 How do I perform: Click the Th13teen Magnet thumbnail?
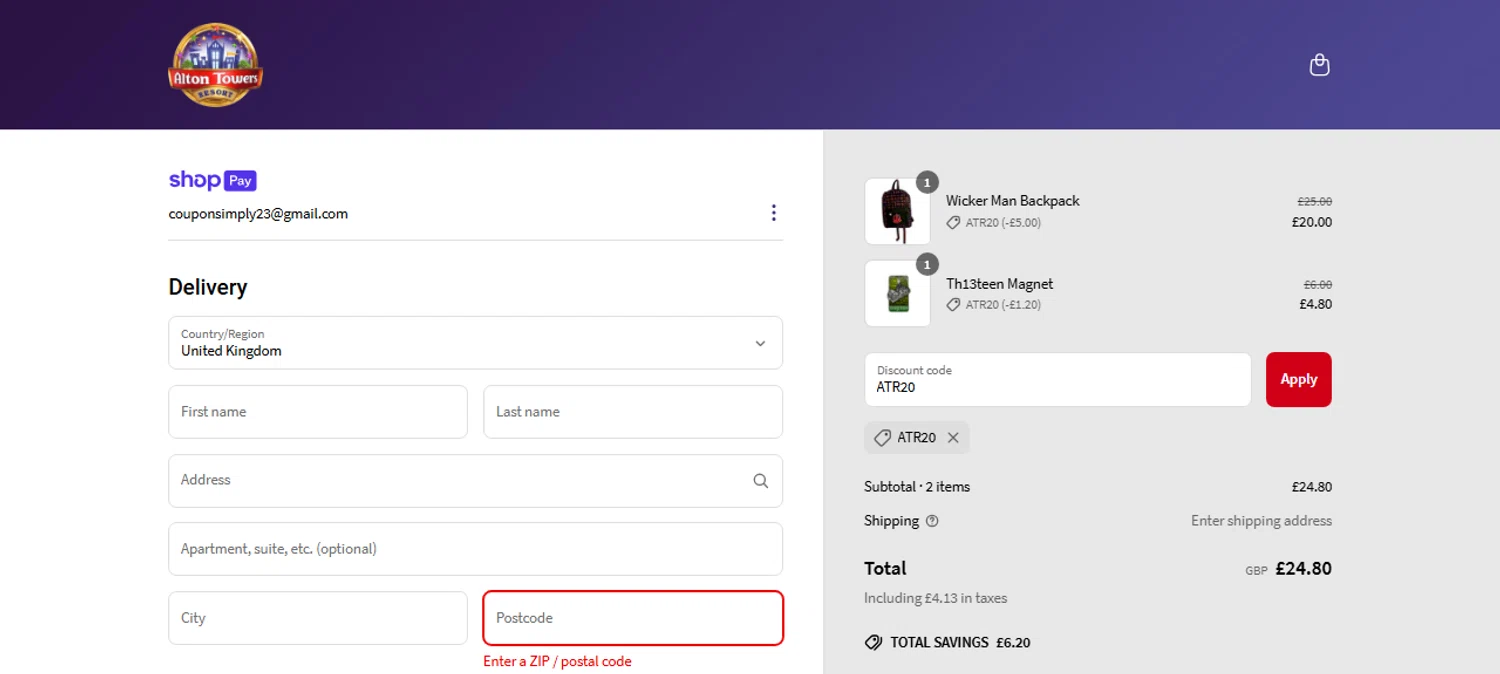click(x=897, y=293)
